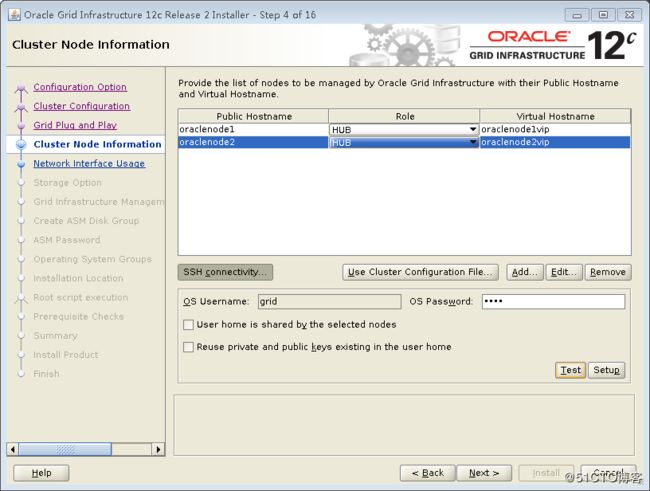Click the Edit button
Screen dimensions: 650x491
564,272
